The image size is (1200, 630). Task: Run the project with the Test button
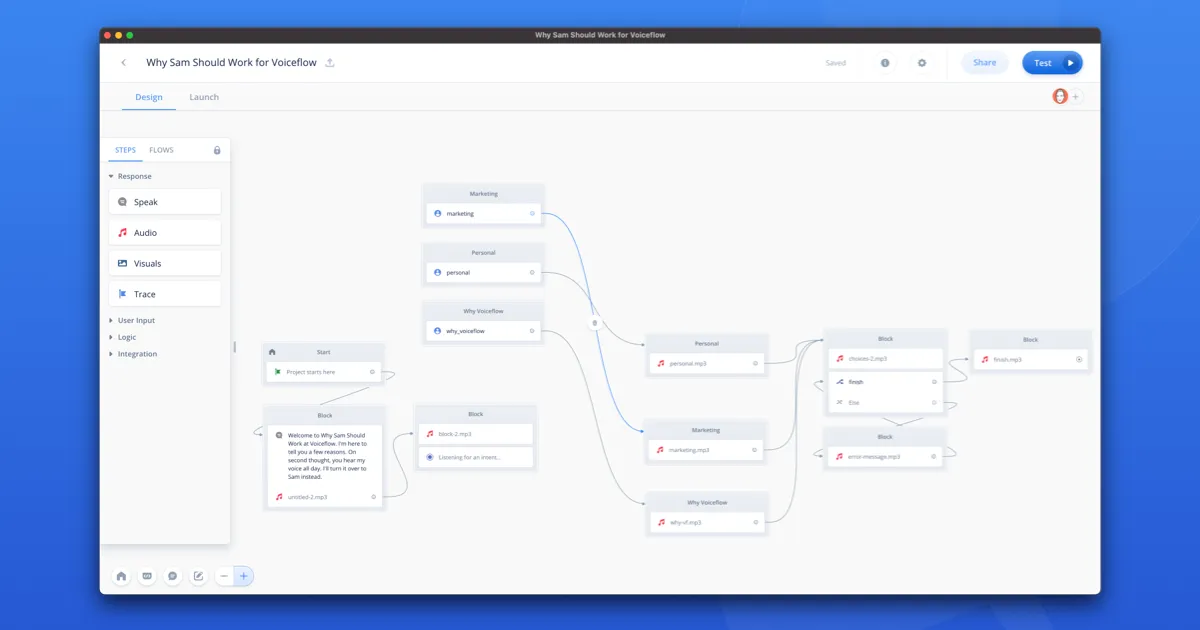[1052, 63]
